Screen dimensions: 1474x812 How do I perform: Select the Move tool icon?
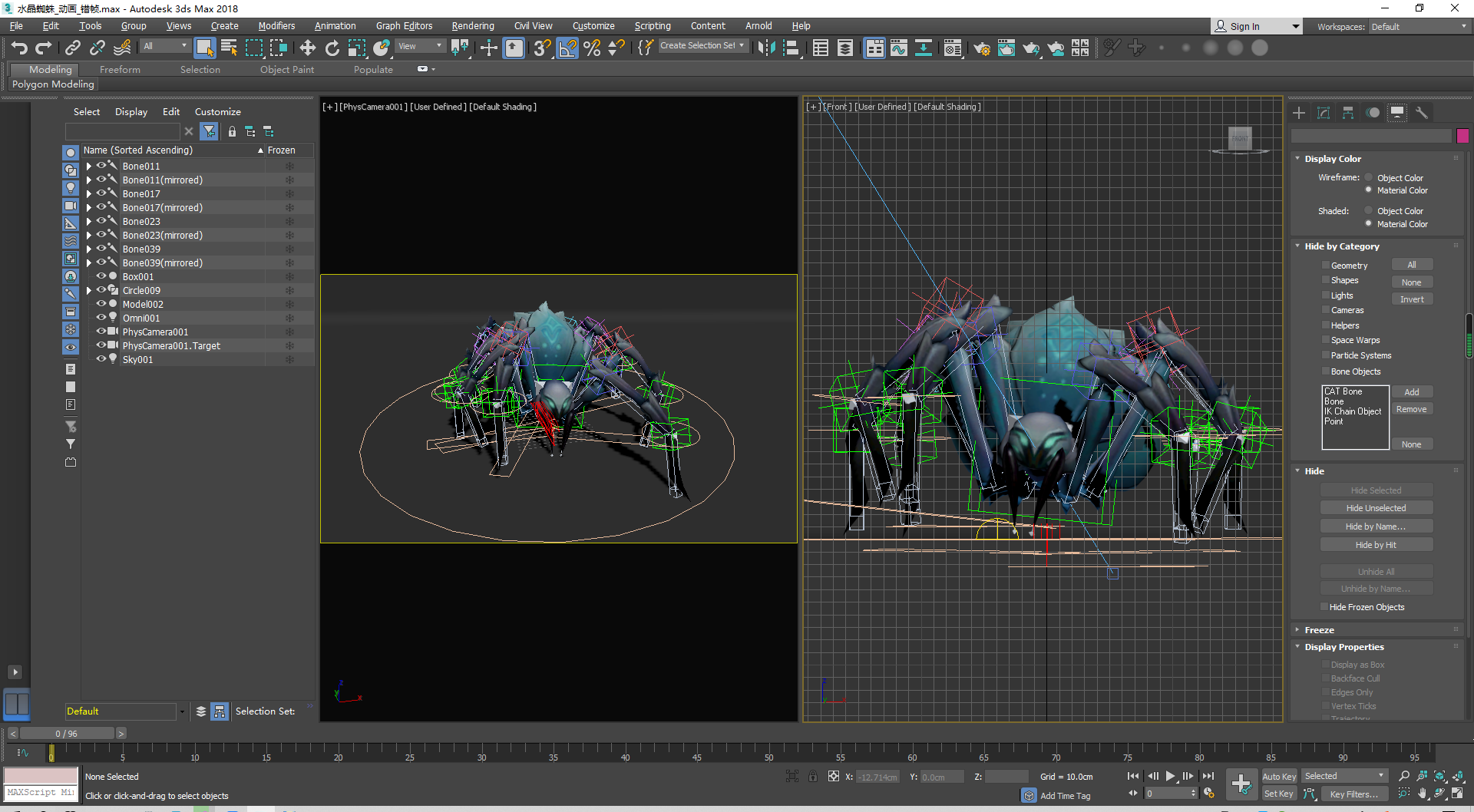[307, 48]
